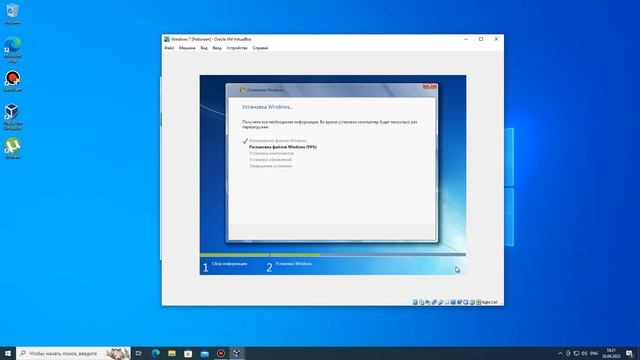Open Microsoft Edge from the taskbar
The image size is (640, 360).
(156, 353)
